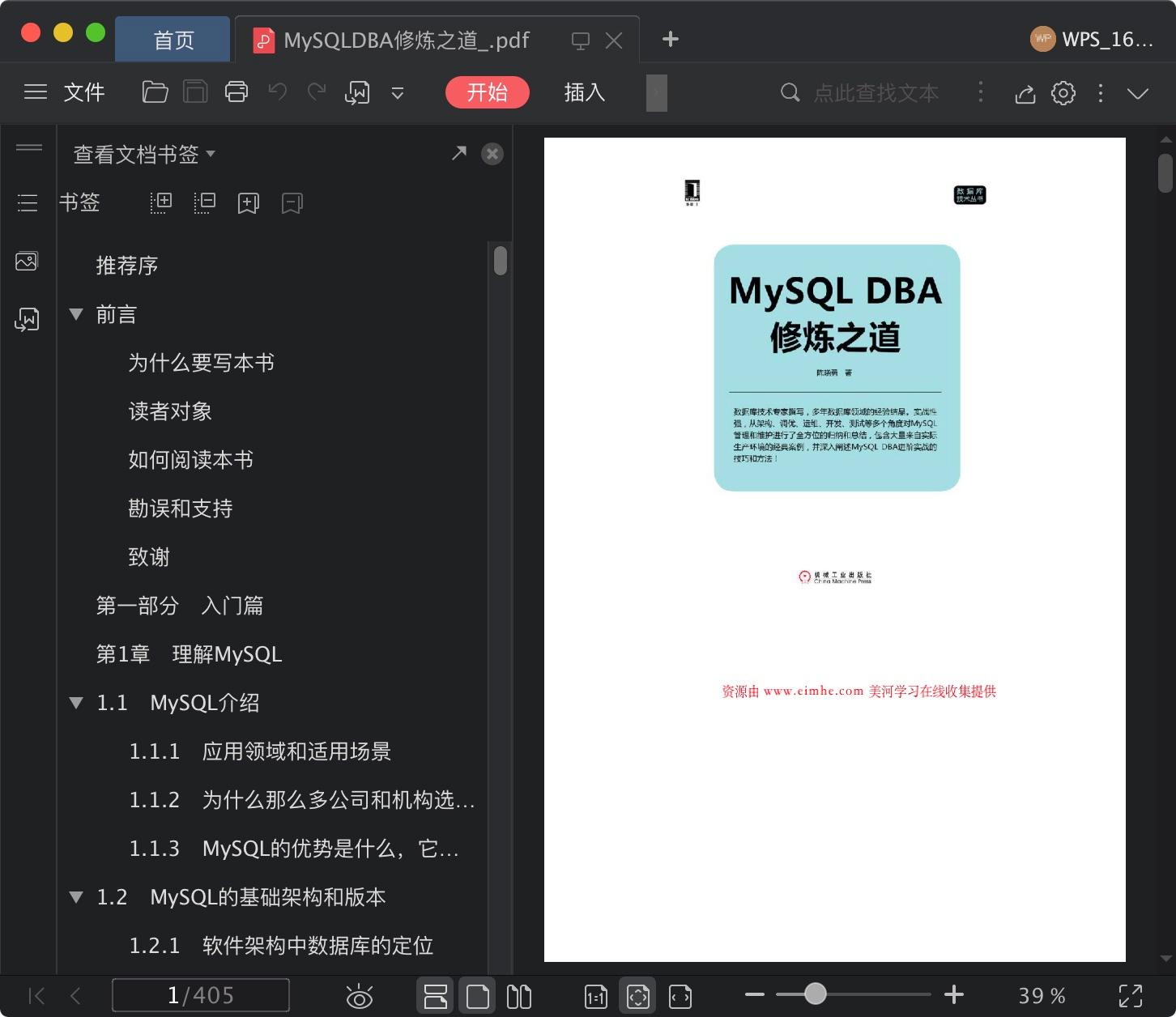Switch to the 首页 tab

click(x=173, y=40)
